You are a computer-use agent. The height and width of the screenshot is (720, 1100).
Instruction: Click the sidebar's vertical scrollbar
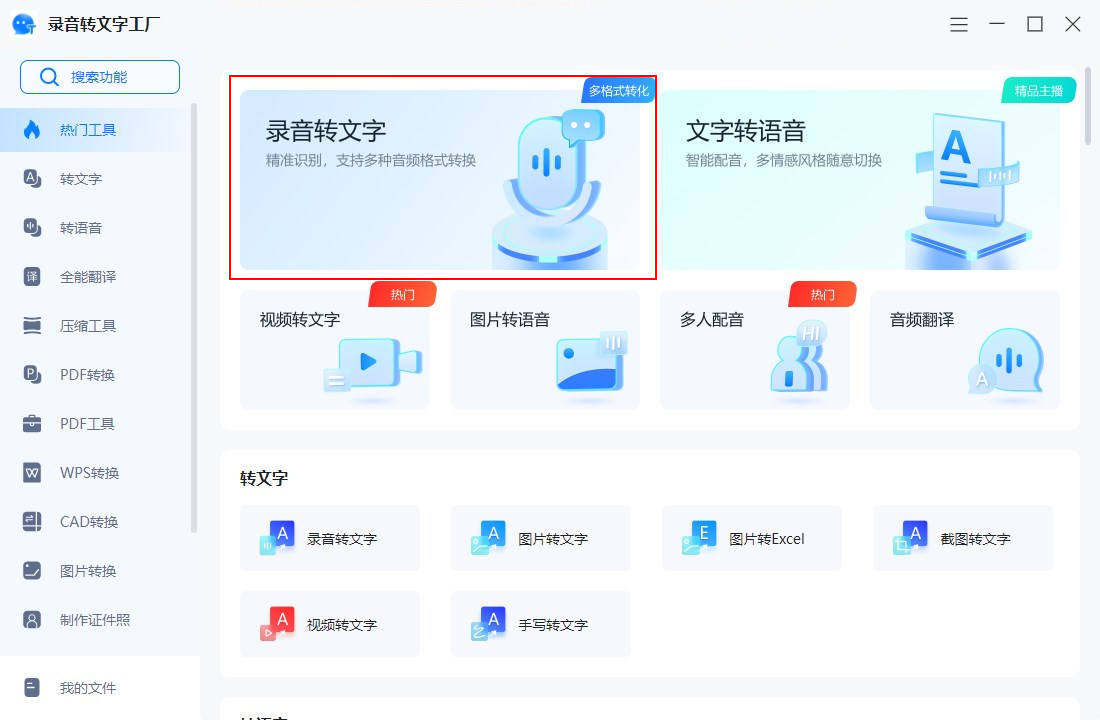194,318
